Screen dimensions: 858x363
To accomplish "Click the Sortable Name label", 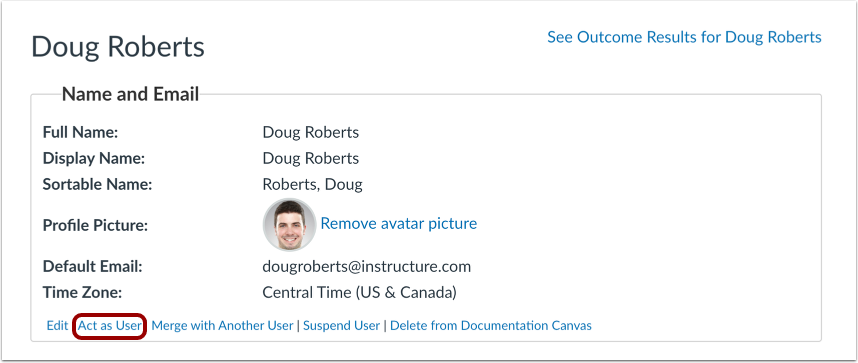I will (x=97, y=185).
